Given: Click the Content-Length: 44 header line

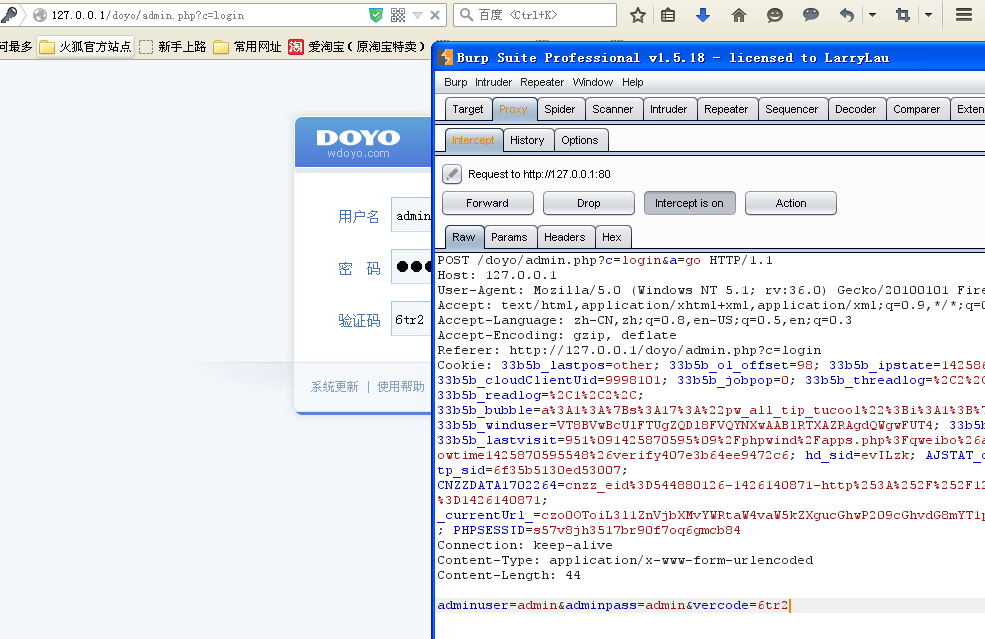Looking at the screenshot, I should point(509,575).
